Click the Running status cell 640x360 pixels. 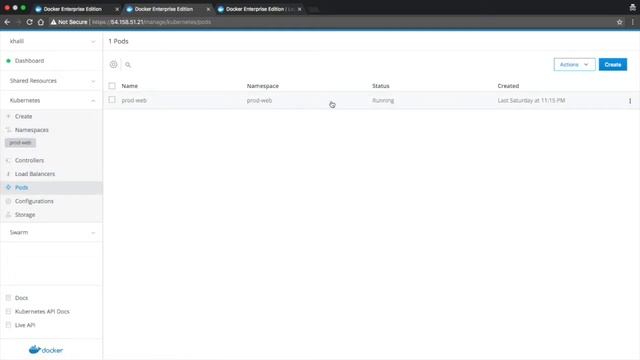[x=383, y=100]
